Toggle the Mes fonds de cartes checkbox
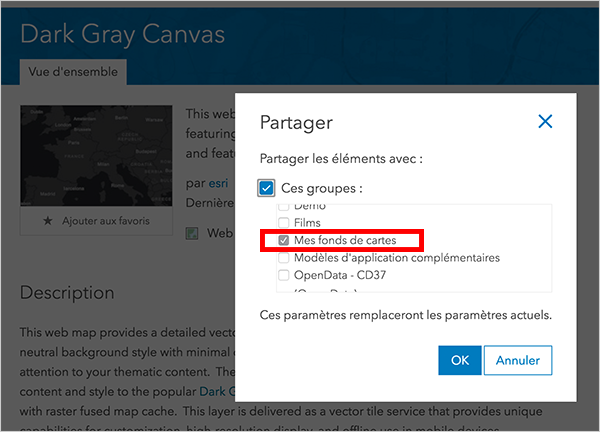Viewport: 600px width, 432px height. tap(284, 241)
